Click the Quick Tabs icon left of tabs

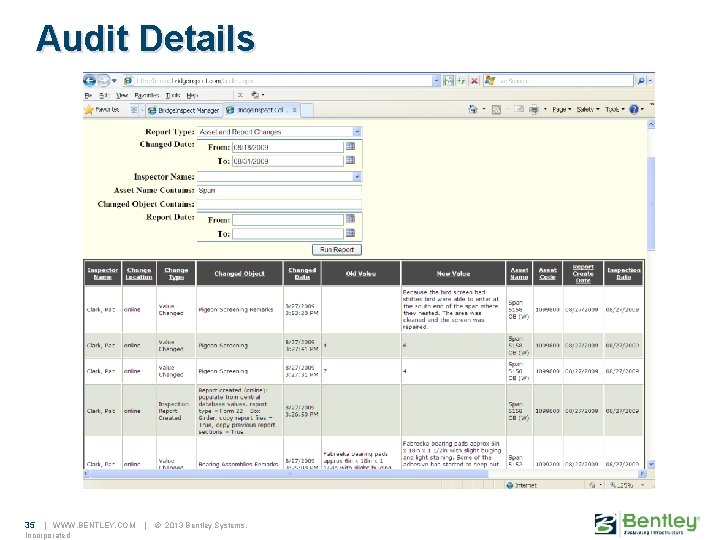[134, 110]
